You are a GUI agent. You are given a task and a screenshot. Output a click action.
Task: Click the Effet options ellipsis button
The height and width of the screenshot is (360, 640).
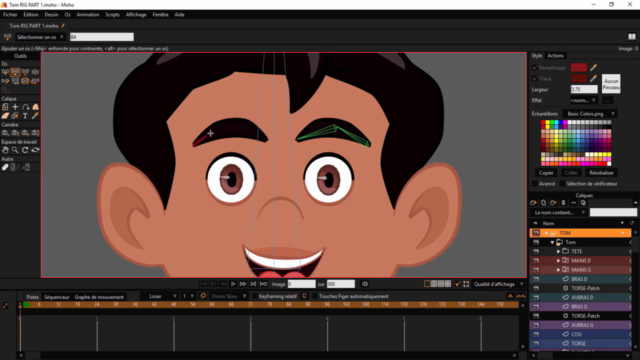608,100
